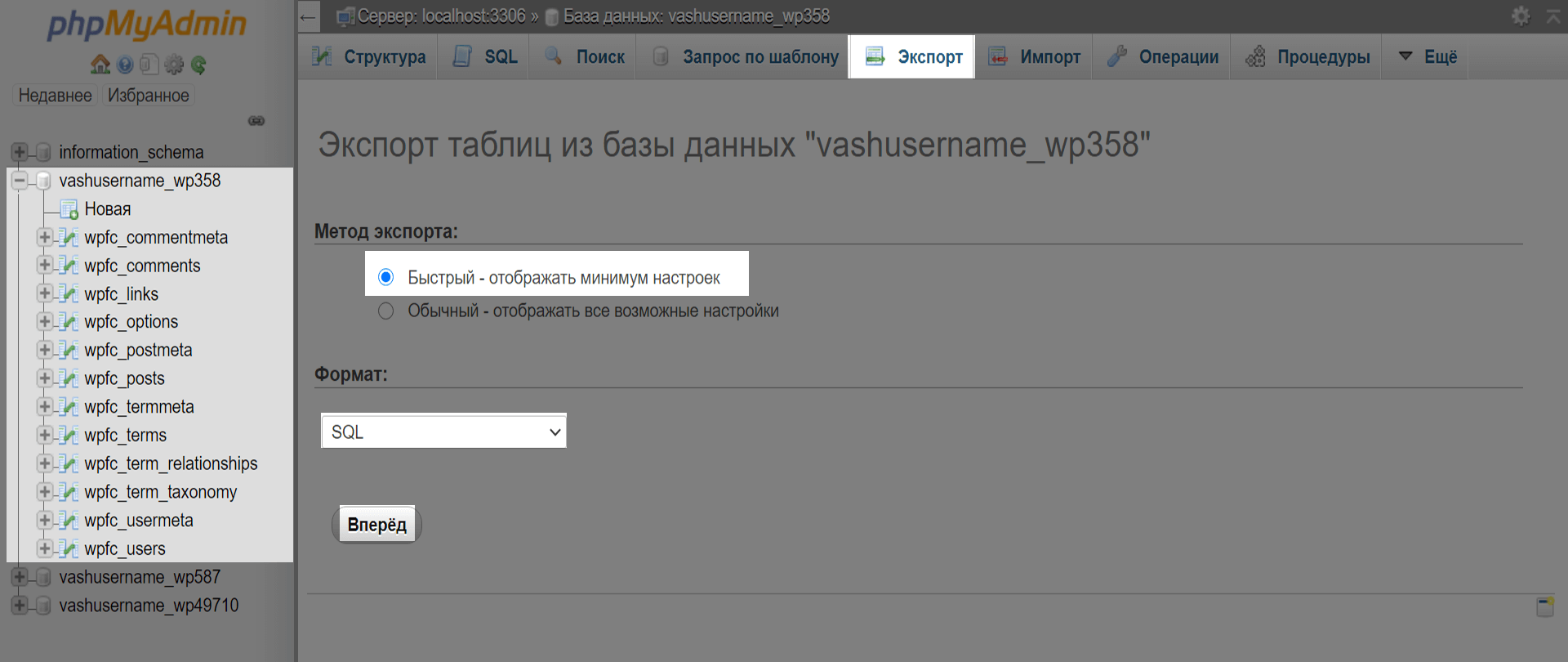Screen dimensions: 1568x662
Task: Click the phpMyAdmin logo
Action: click(x=147, y=25)
